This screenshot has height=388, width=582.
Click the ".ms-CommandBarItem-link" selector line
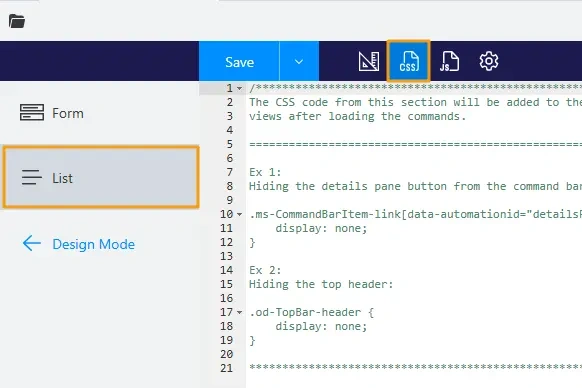coord(415,214)
